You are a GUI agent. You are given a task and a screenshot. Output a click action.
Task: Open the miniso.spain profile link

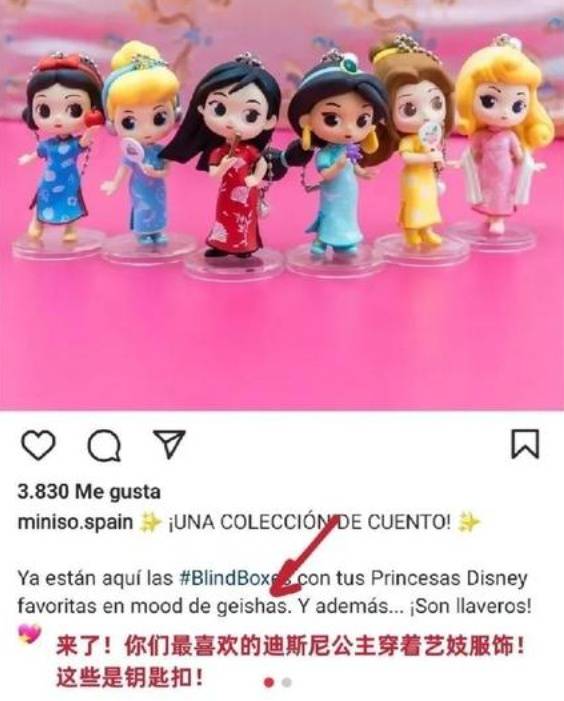click(x=75, y=522)
